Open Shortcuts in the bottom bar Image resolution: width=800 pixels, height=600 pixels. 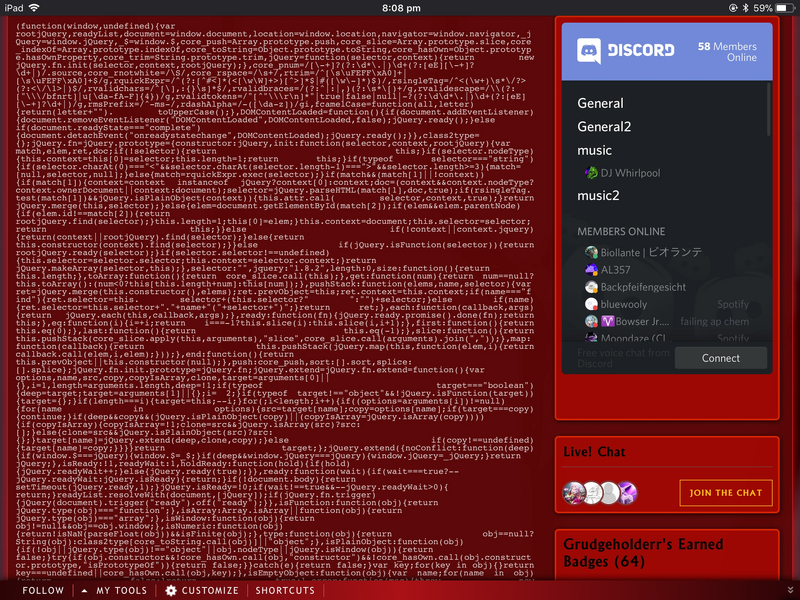[284, 590]
